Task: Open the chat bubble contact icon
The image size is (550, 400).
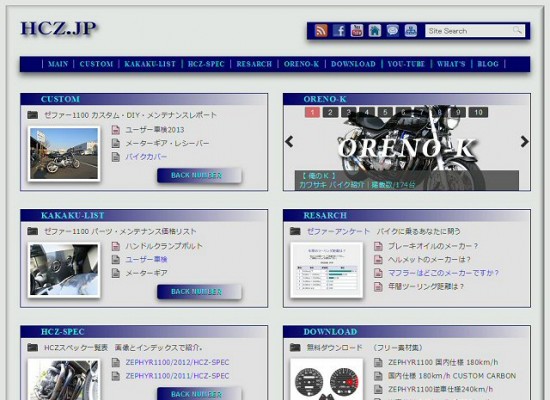Action: coord(393,31)
